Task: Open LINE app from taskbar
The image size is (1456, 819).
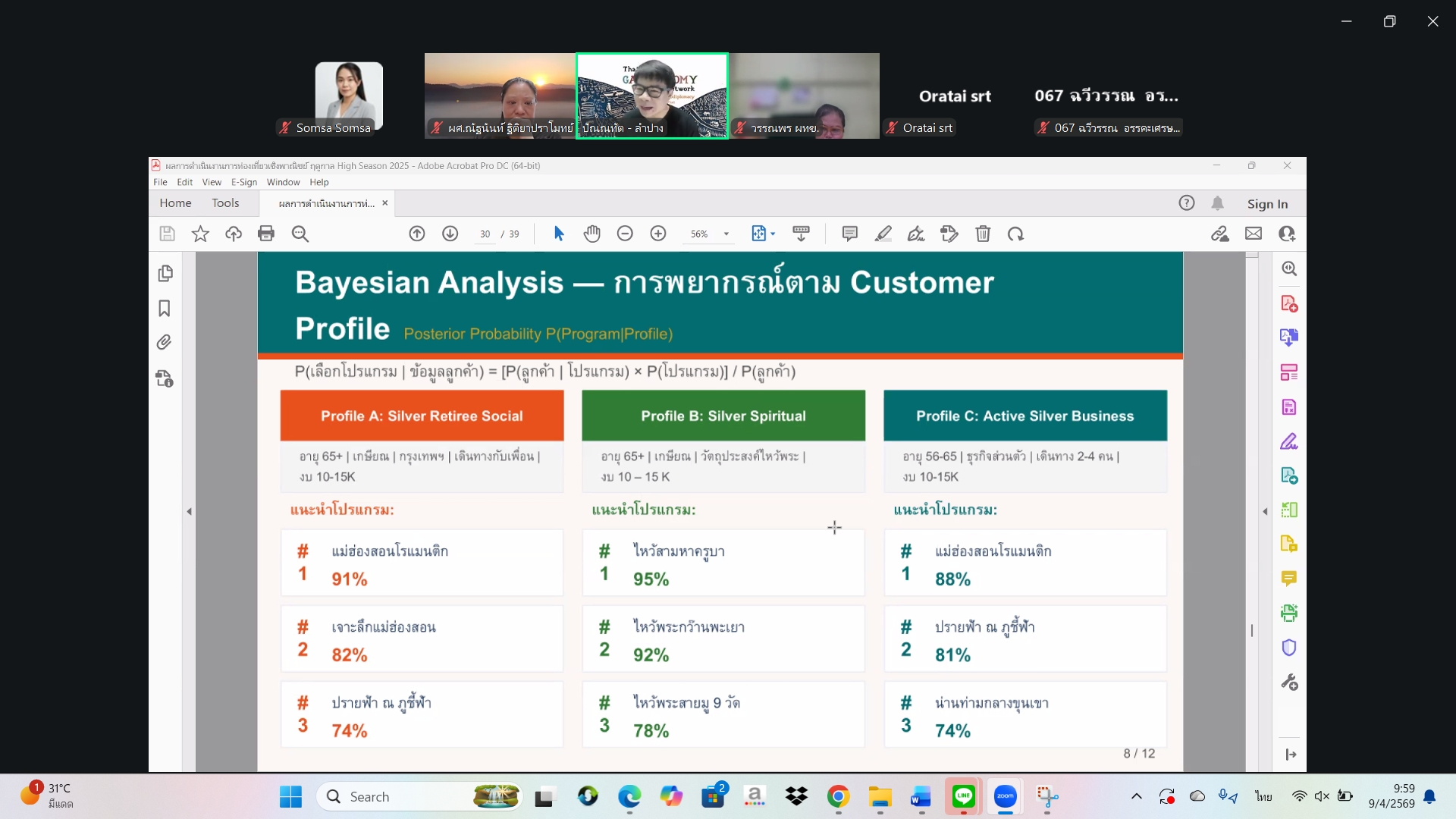Action: coord(963,796)
